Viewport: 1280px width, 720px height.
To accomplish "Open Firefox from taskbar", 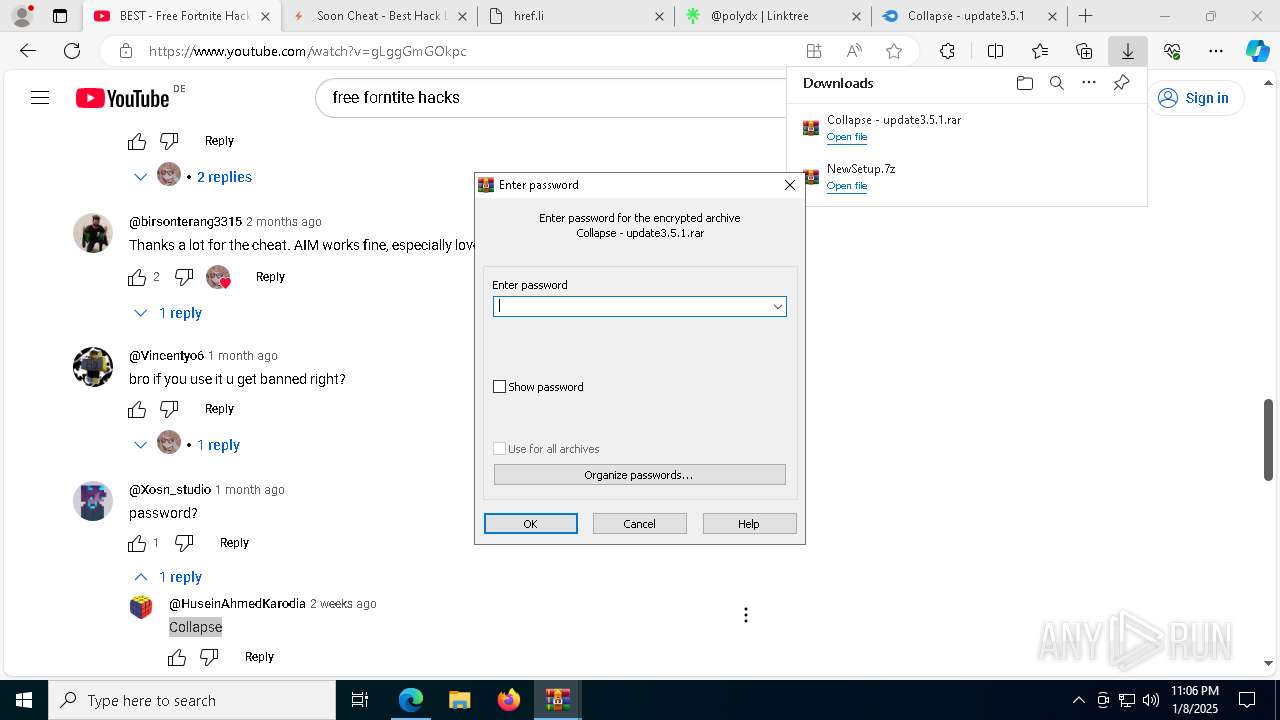I will tap(509, 700).
